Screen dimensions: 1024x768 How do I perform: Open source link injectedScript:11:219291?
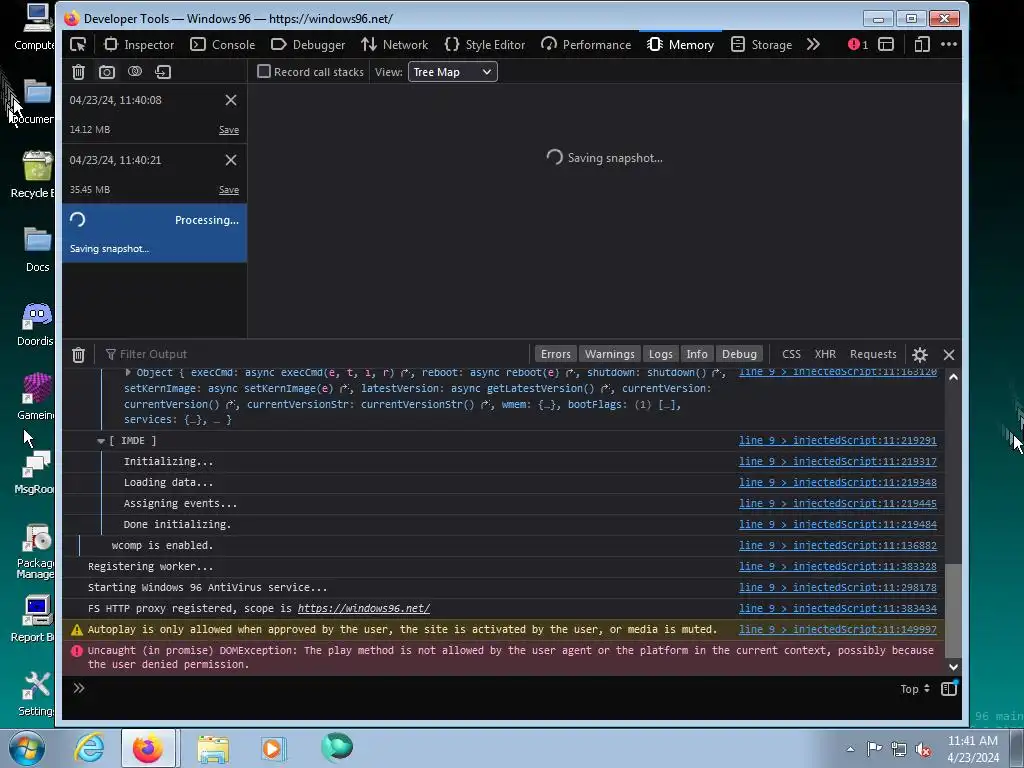pos(838,441)
